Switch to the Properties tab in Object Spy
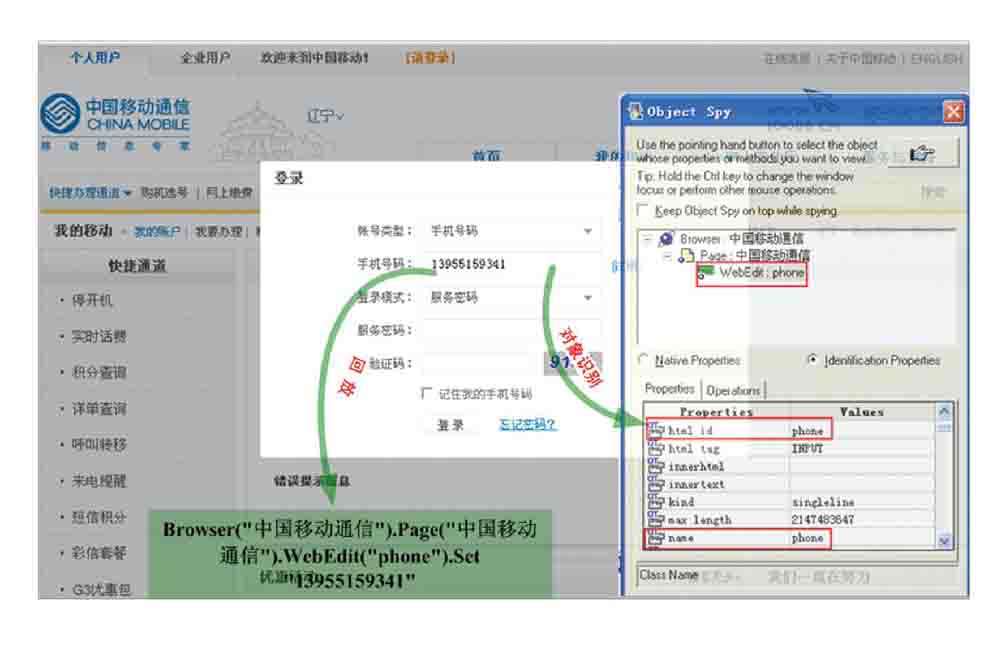 670,389
